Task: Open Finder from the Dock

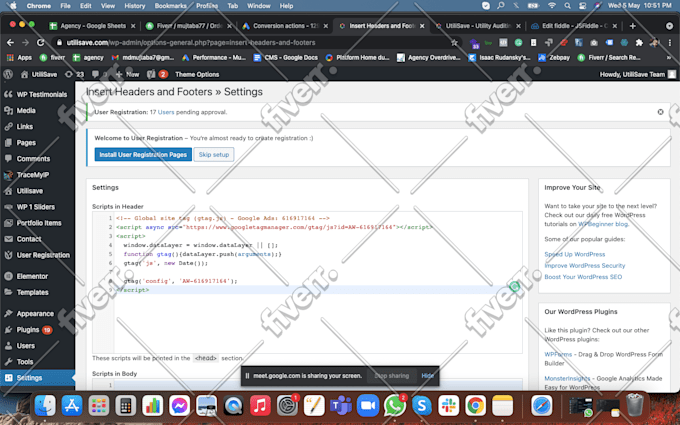Action: [x=45, y=406]
